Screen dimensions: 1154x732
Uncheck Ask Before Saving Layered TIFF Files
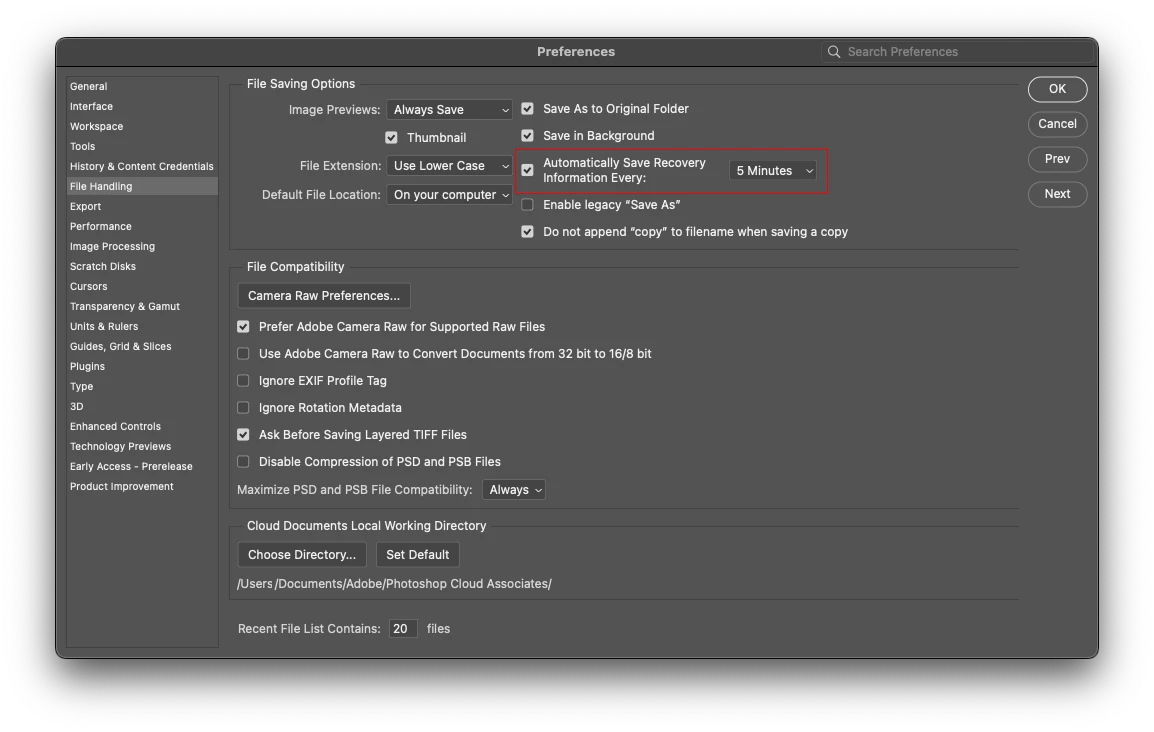(243, 435)
